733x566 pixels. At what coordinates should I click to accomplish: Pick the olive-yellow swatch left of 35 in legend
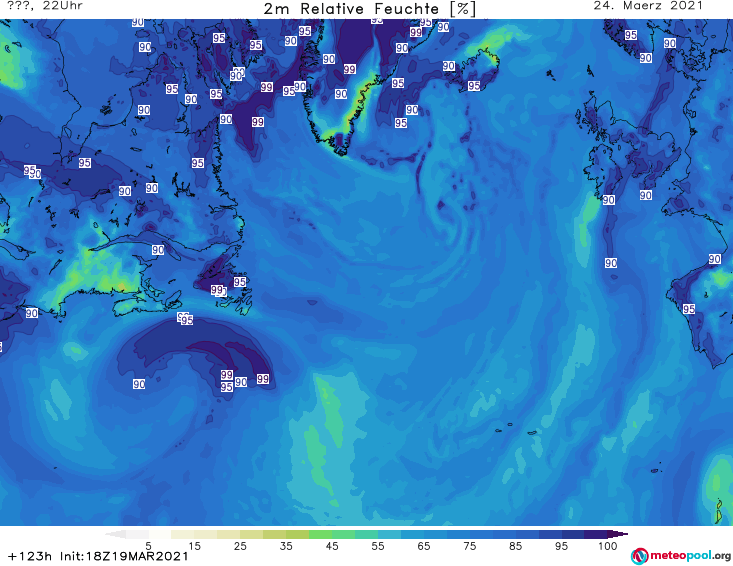click(275, 534)
